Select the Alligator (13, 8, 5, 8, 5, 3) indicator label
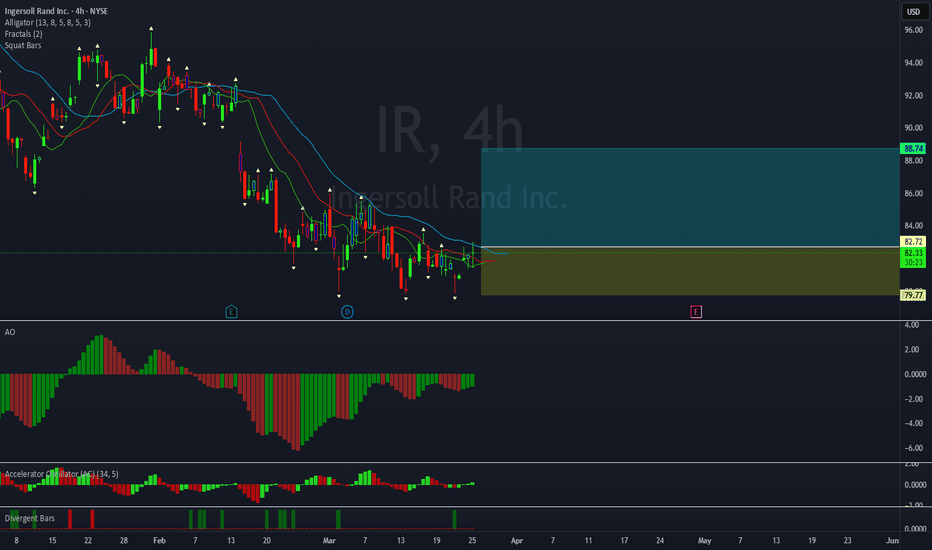The width and height of the screenshot is (932, 550). 48,23
